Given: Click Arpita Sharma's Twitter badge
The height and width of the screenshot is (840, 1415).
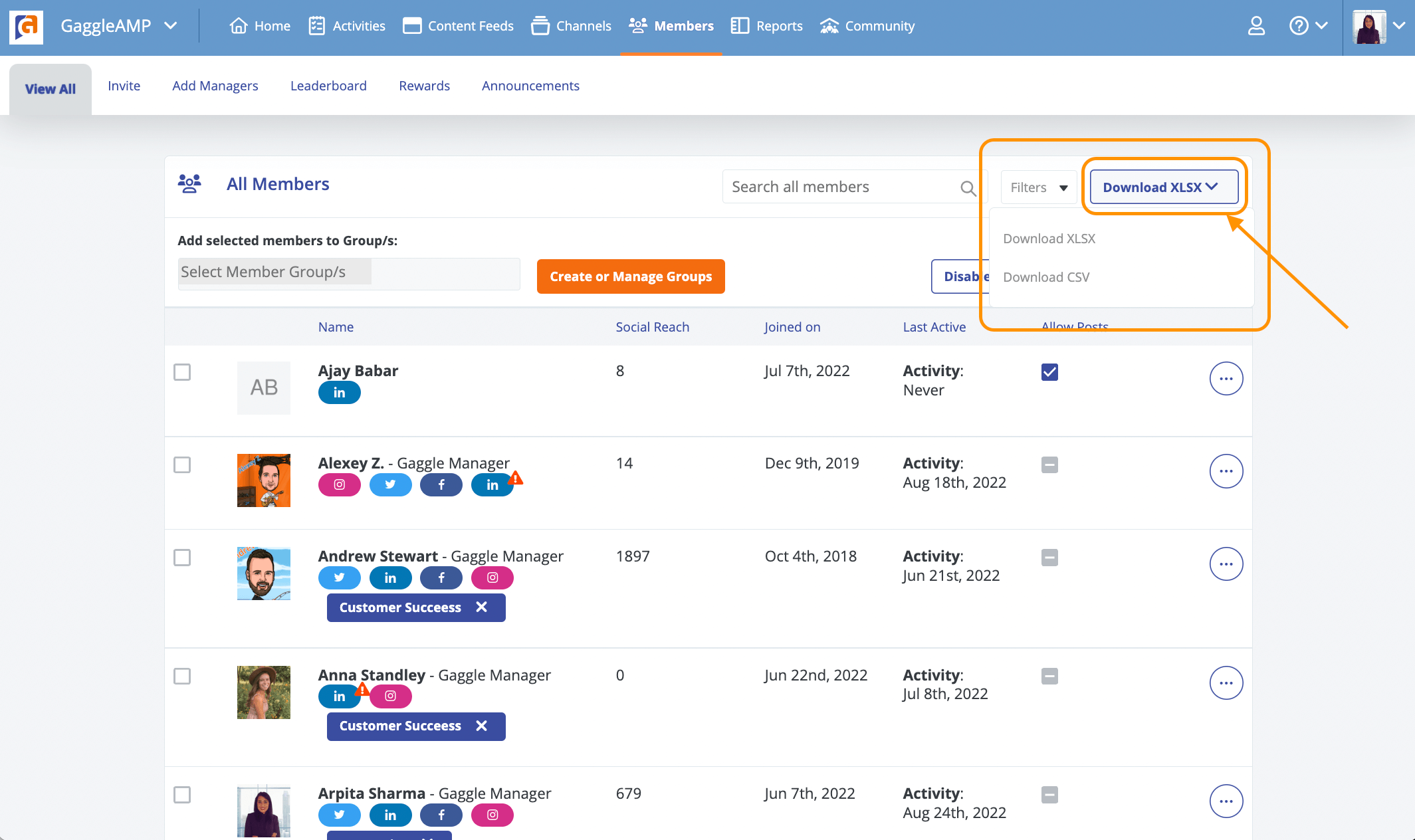Looking at the screenshot, I should click(339, 815).
